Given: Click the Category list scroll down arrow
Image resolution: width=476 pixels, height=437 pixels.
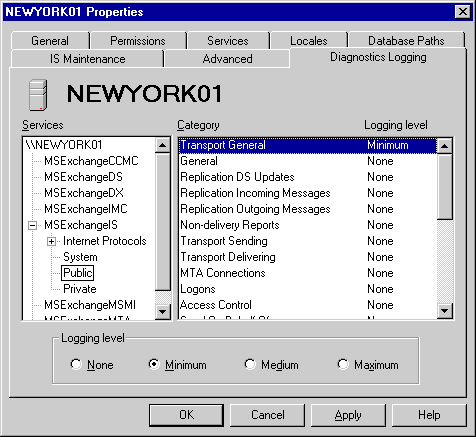Looking at the screenshot, I should [x=445, y=311].
